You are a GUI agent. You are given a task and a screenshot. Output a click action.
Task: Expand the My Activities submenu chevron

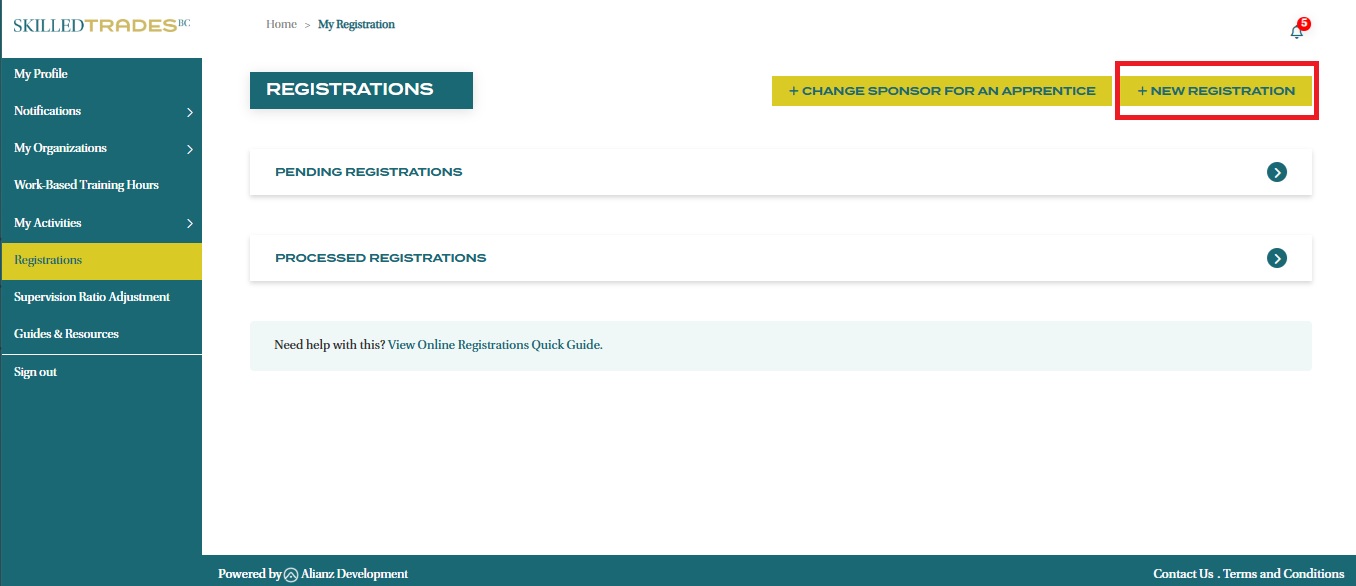[x=190, y=224]
